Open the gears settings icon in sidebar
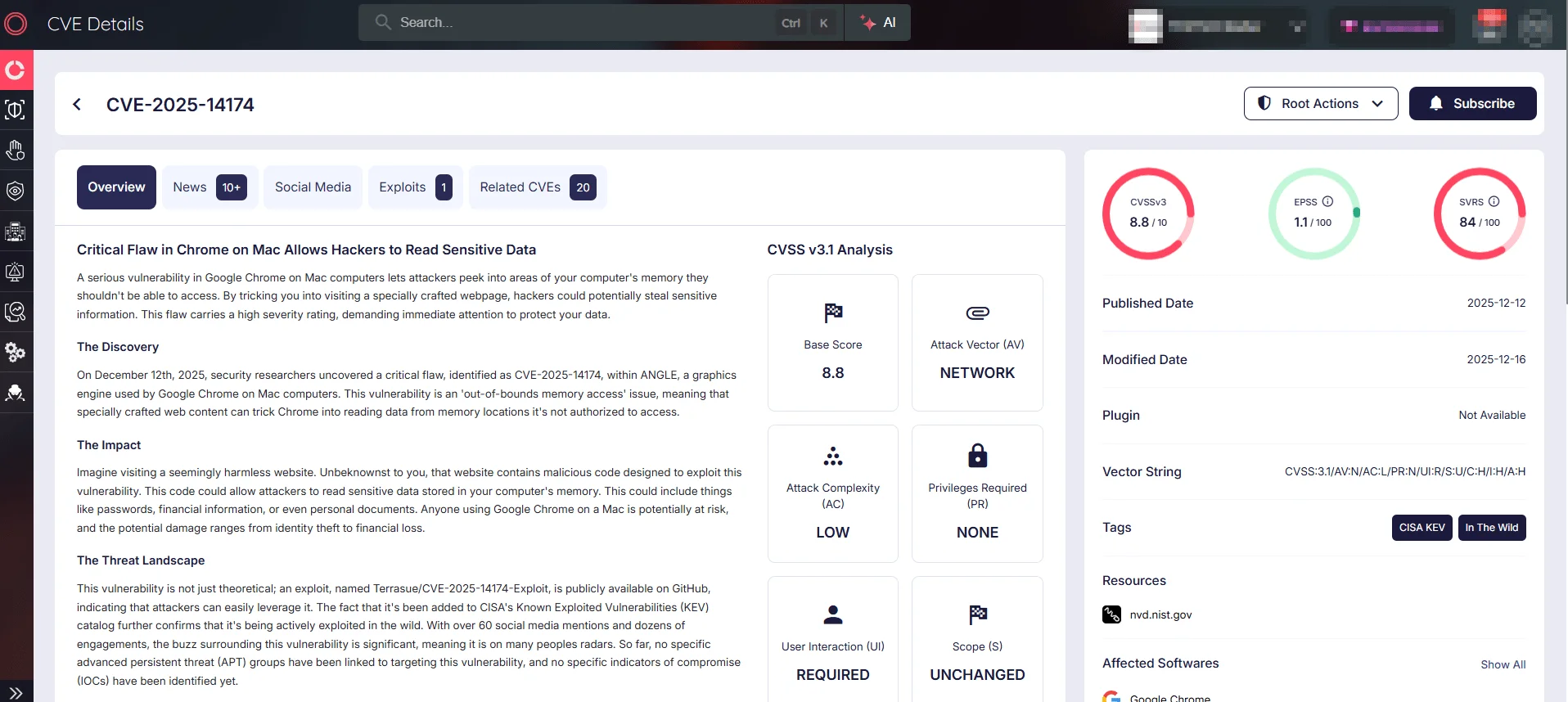The height and width of the screenshot is (702, 1568). click(x=16, y=353)
